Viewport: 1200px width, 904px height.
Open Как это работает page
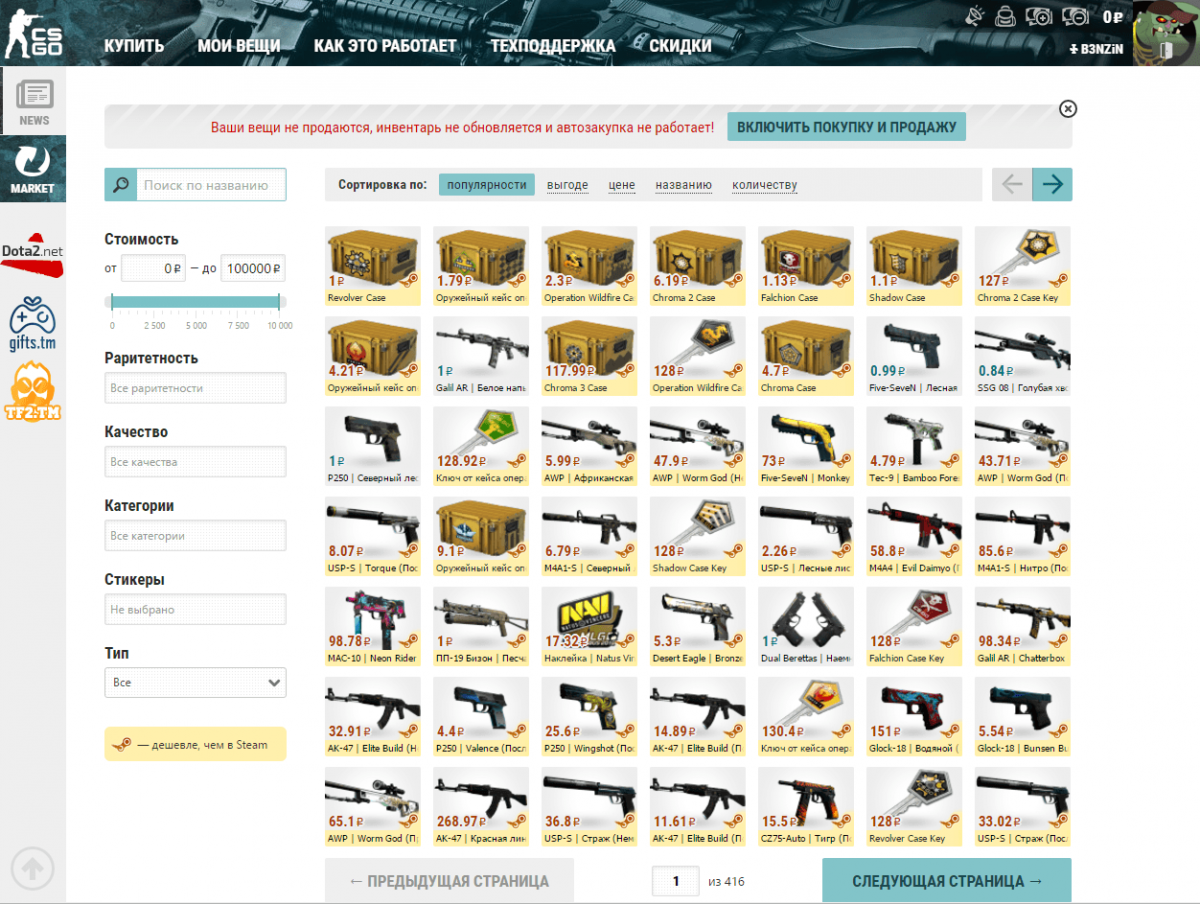click(x=385, y=46)
